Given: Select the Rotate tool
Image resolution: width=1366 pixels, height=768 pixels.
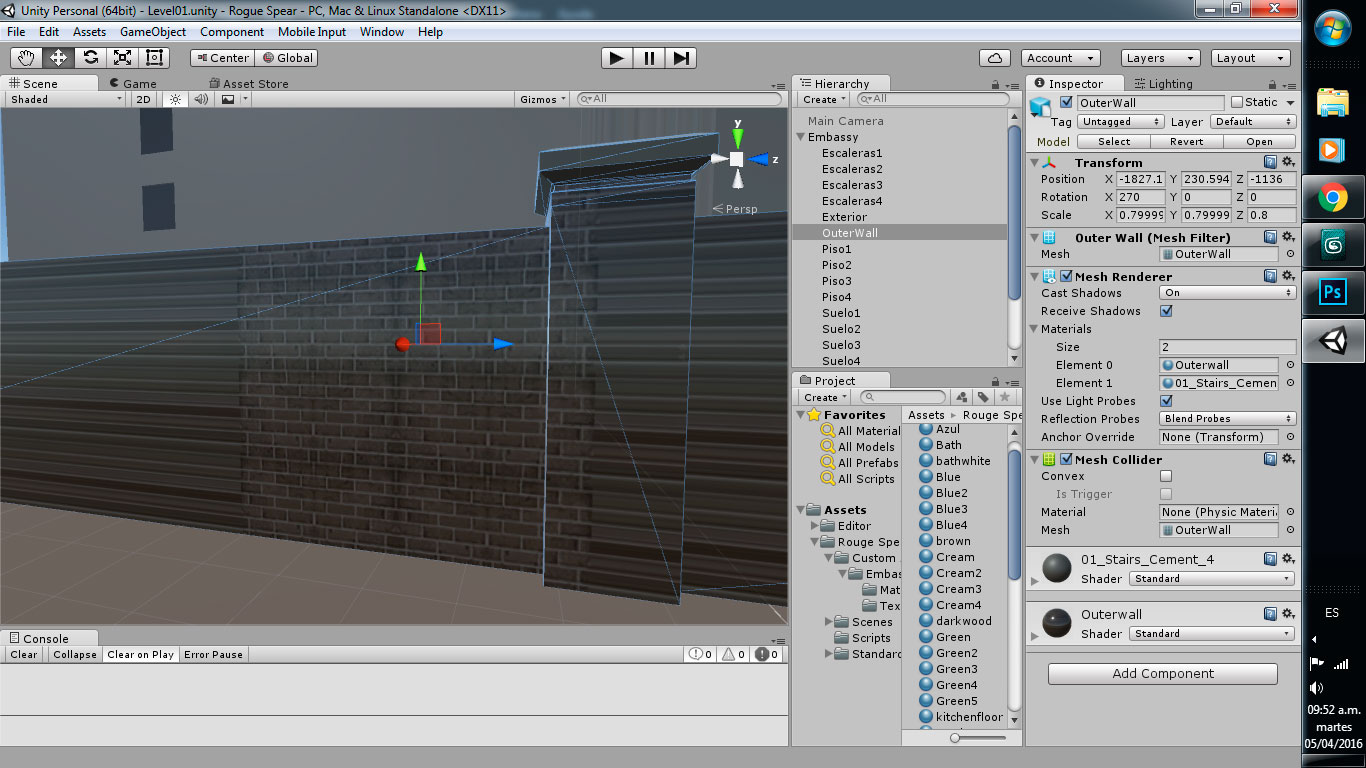Looking at the screenshot, I should (x=90, y=58).
